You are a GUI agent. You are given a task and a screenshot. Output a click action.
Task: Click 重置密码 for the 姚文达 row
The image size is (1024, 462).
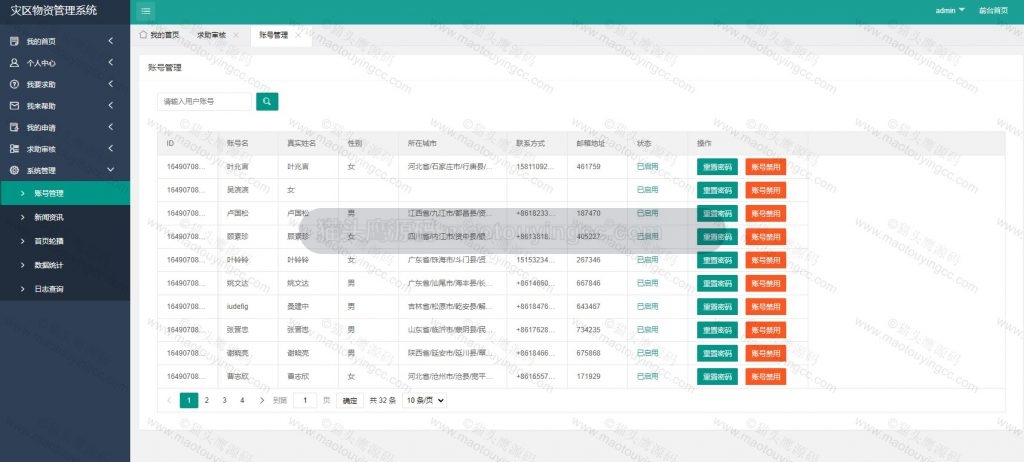pyautogui.click(x=717, y=284)
